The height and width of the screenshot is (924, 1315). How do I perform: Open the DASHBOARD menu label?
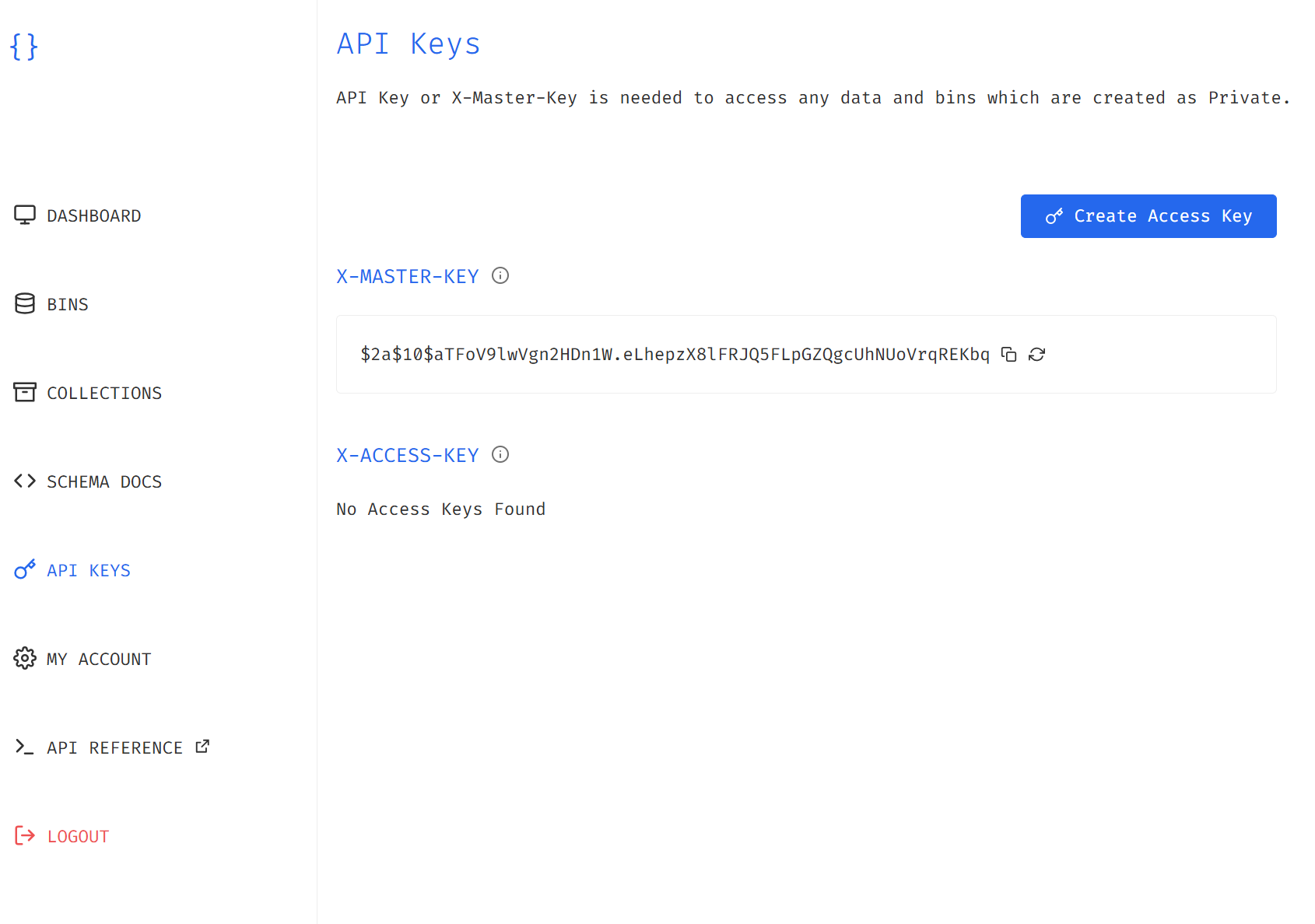click(94, 216)
